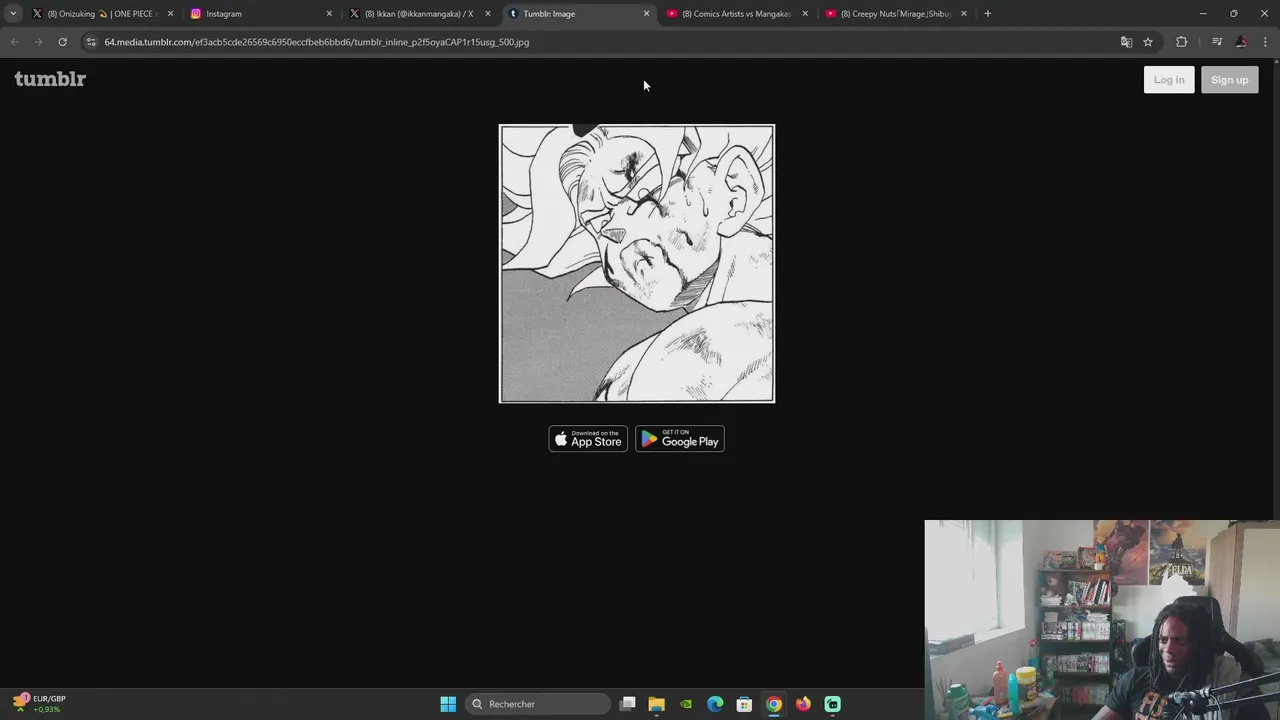Go back to the previous page
Image resolution: width=1280 pixels, height=720 pixels.
coord(14,42)
